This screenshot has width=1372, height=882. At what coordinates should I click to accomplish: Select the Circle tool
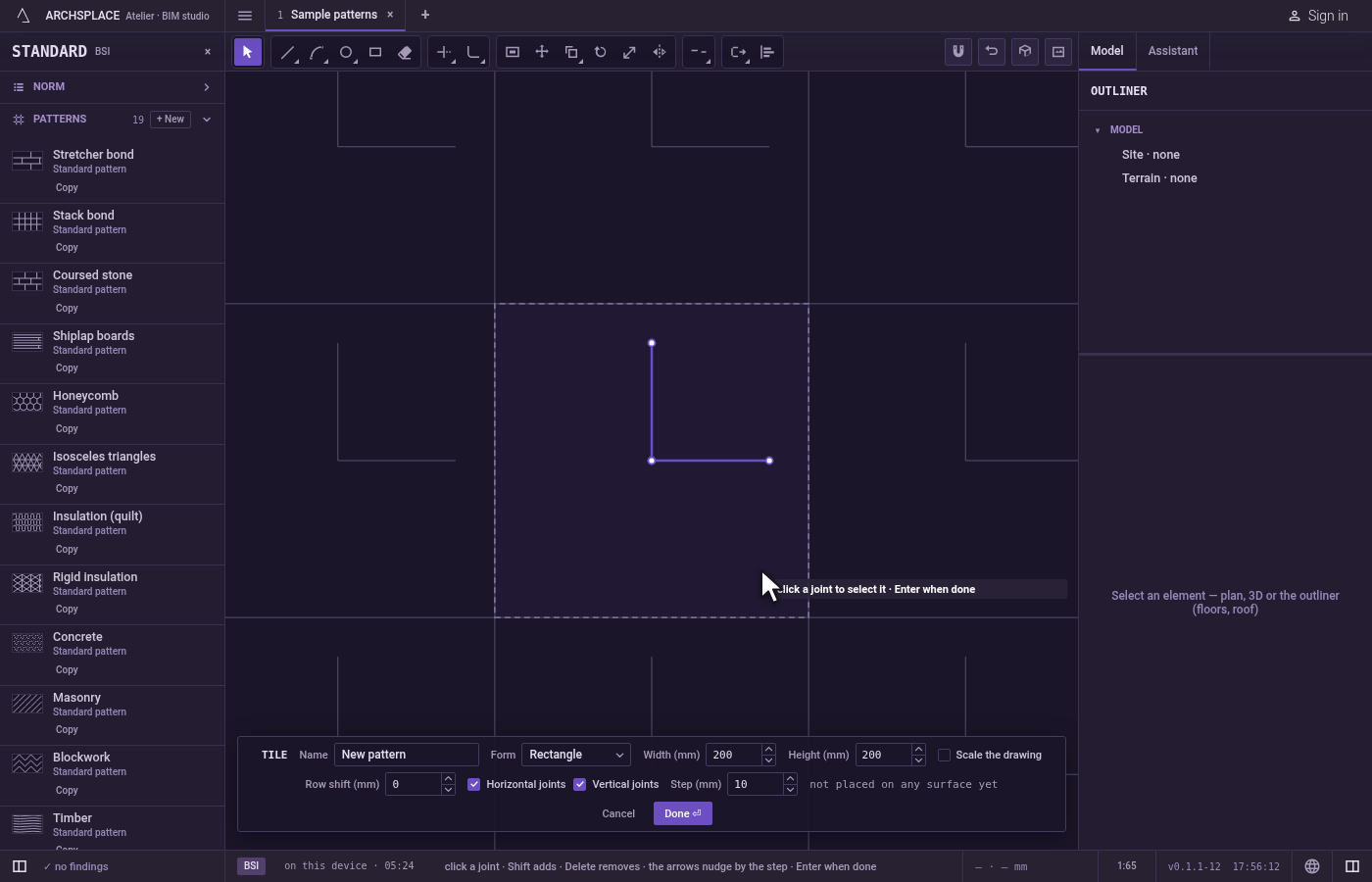tap(346, 52)
